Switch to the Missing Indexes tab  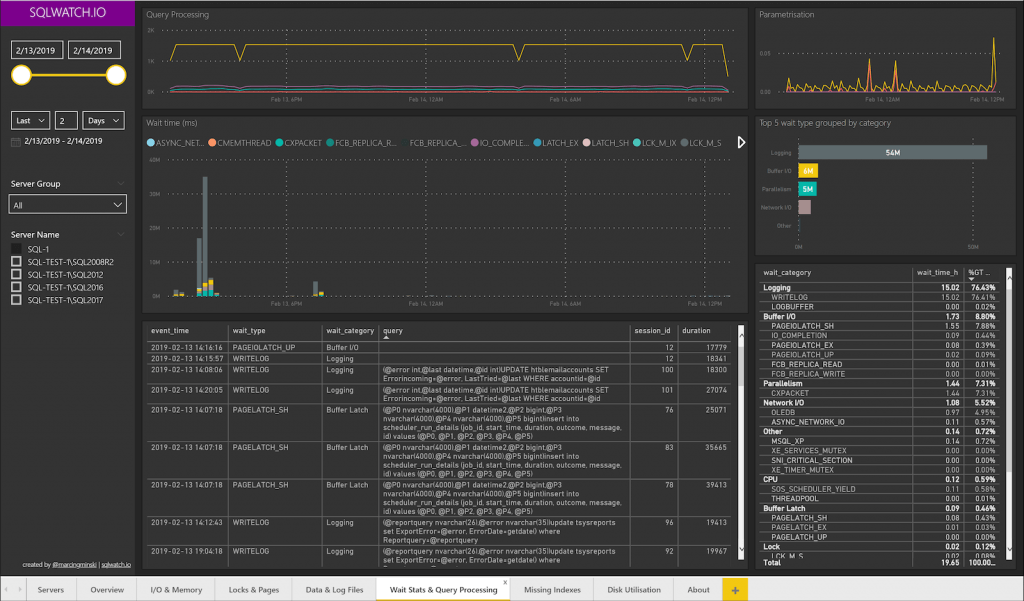[552, 589]
